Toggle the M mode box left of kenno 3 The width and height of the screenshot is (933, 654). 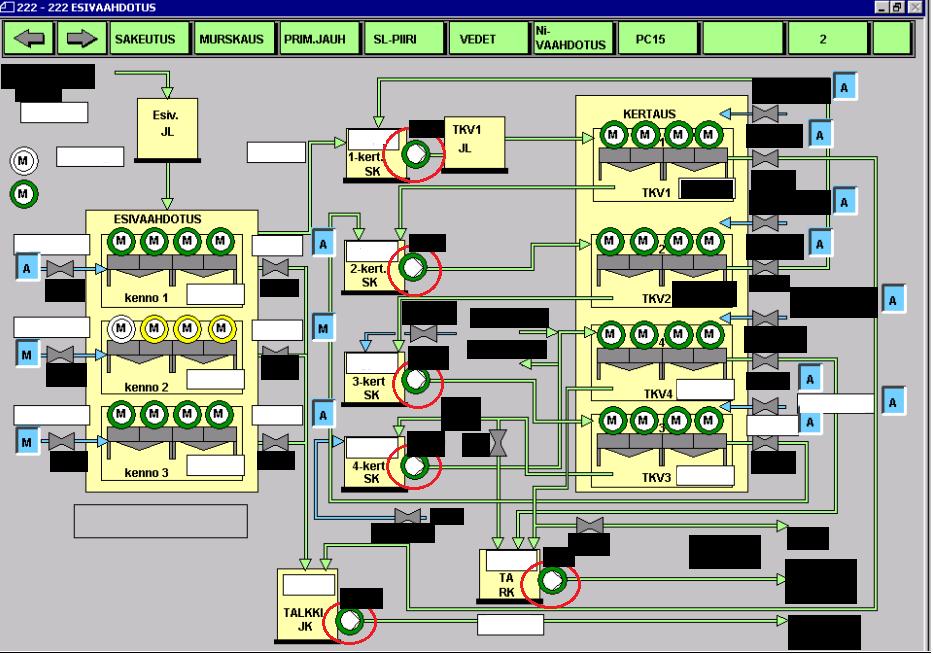click(x=27, y=442)
